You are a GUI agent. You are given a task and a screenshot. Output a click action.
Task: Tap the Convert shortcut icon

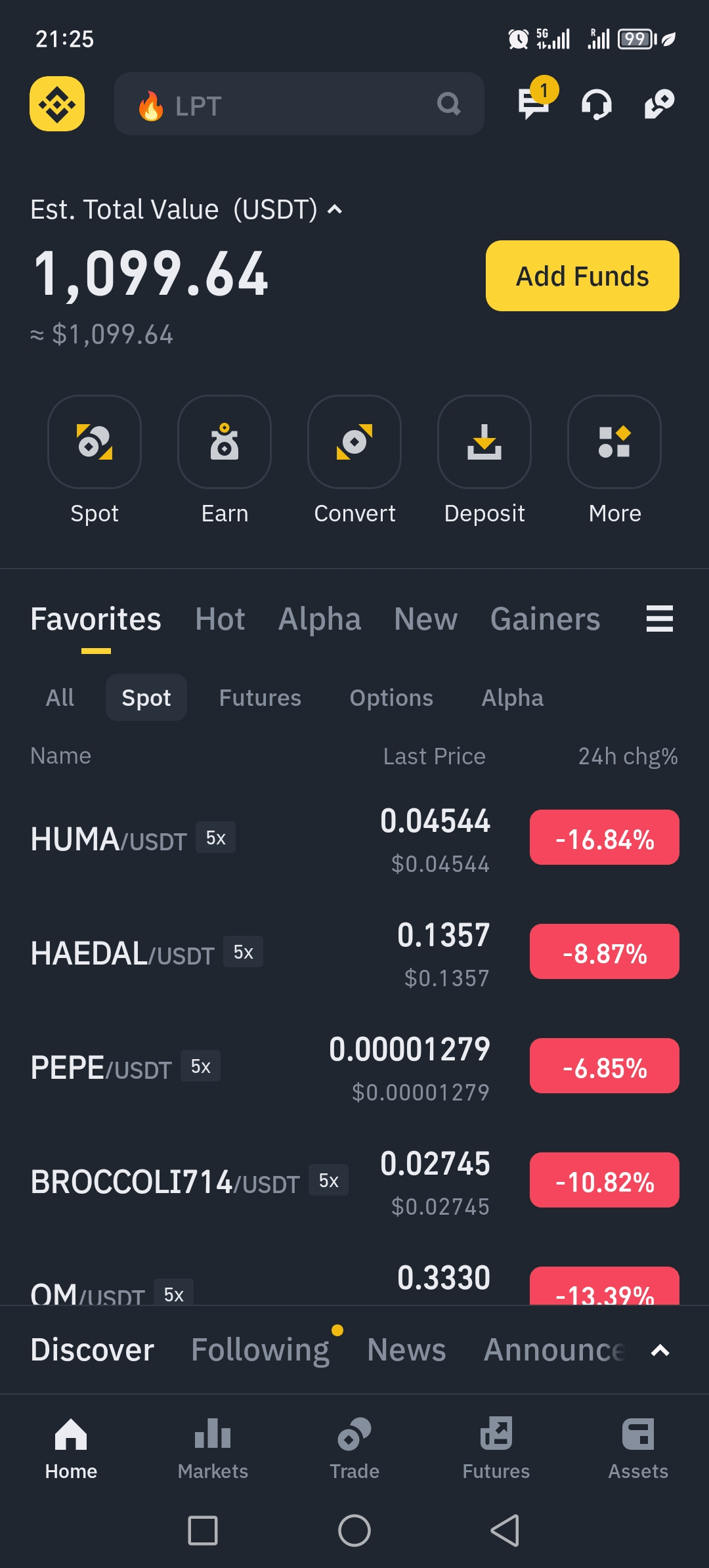pos(354,442)
